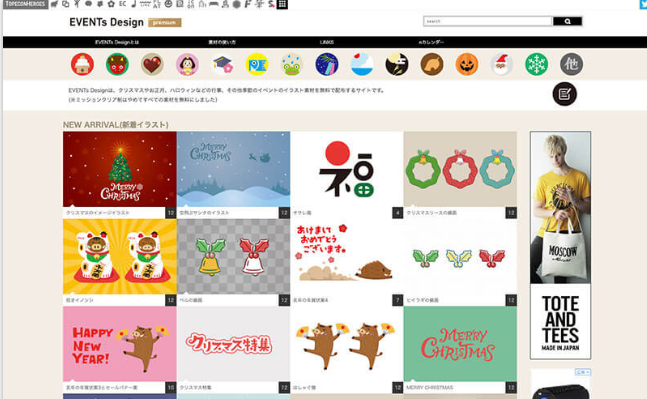Open the クリスマス特集 lettering thumbnail

(x=233, y=344)
